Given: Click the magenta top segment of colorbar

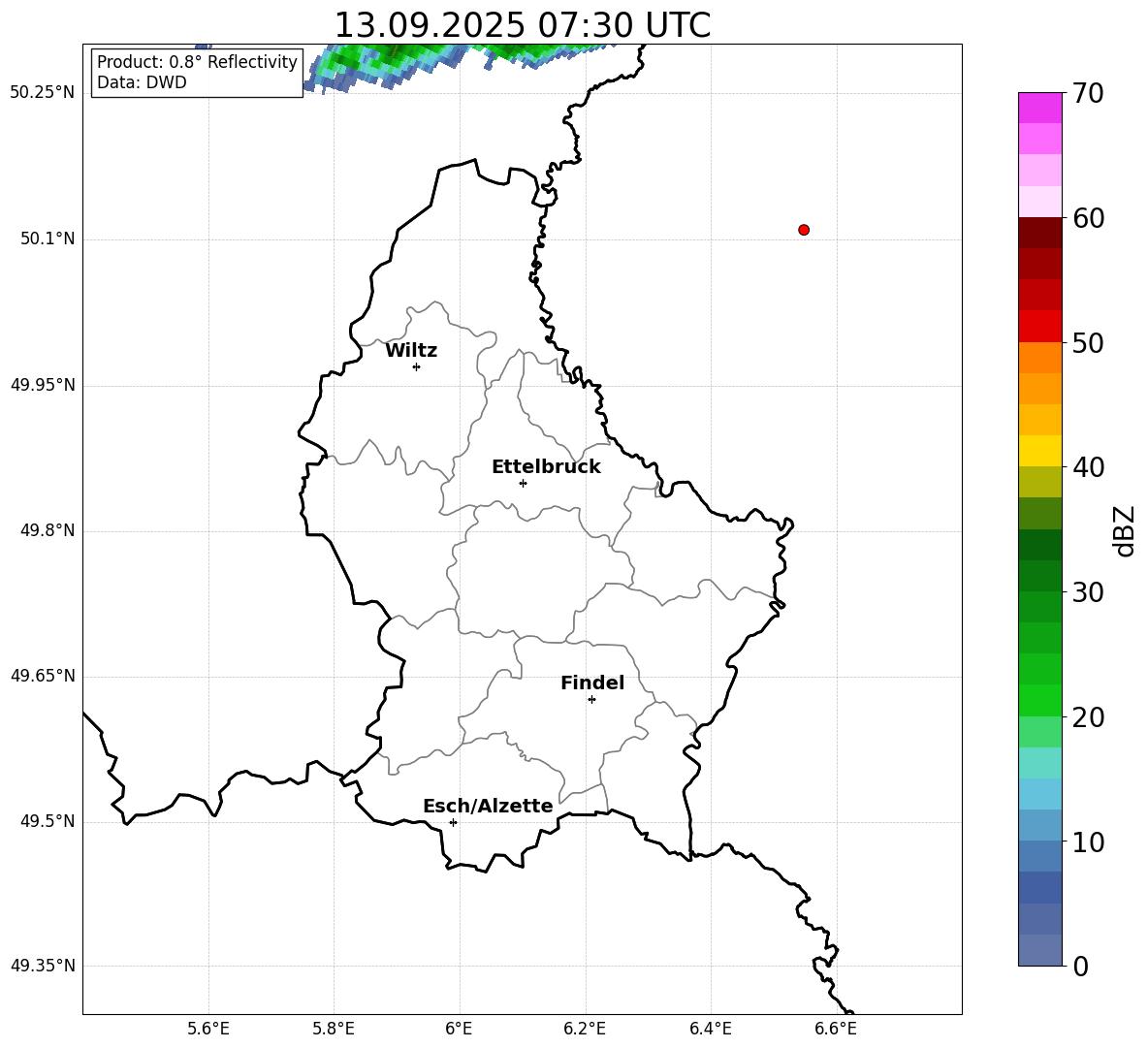Looking at the screenshot, I should (x=1040, y=109).
